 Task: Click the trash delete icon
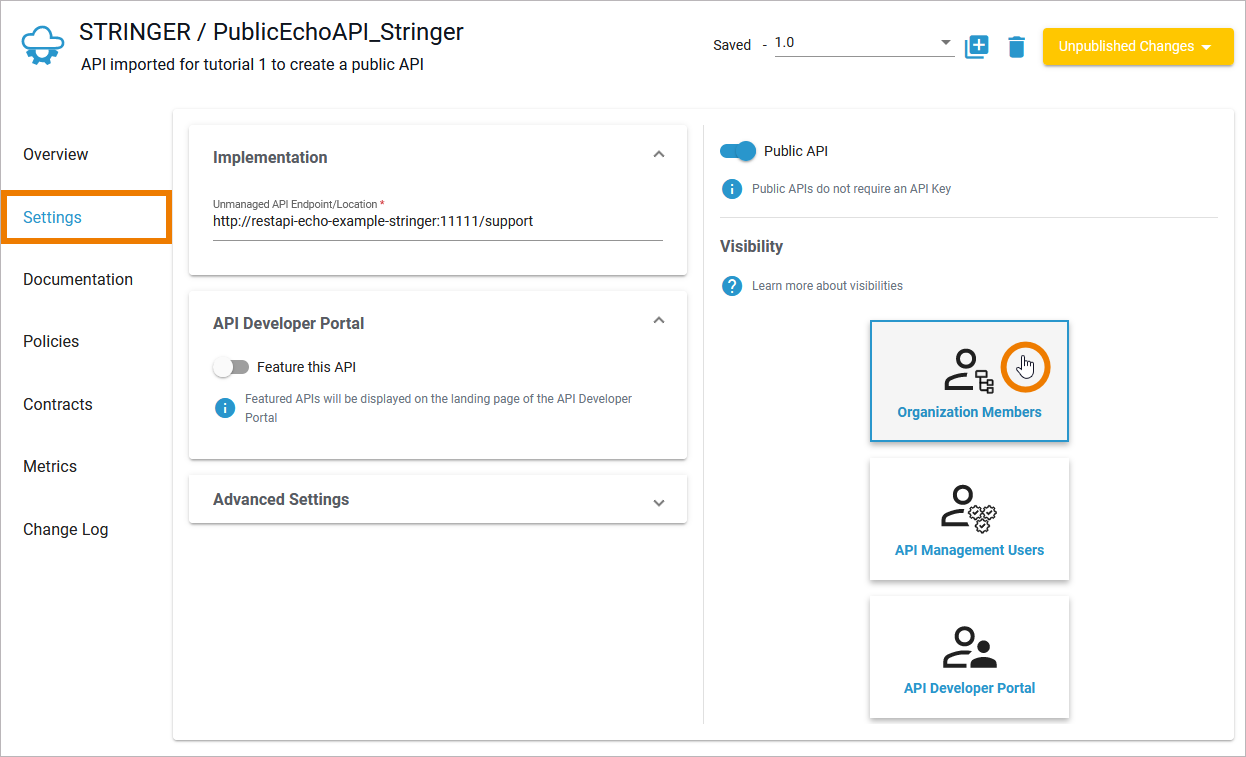click(x=1016, y=47)
